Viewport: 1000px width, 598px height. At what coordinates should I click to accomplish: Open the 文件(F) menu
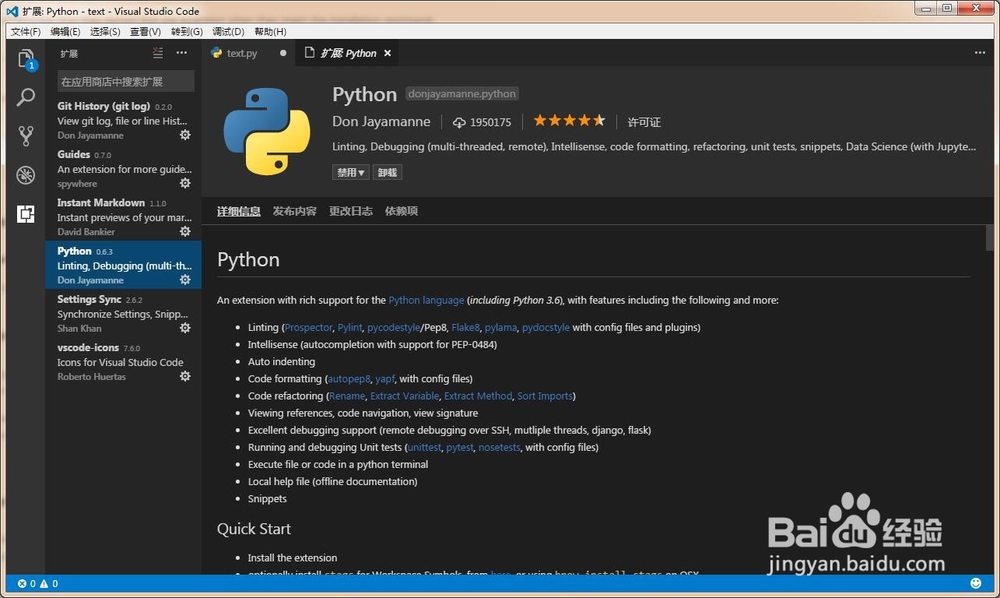[x=26, y=31]
